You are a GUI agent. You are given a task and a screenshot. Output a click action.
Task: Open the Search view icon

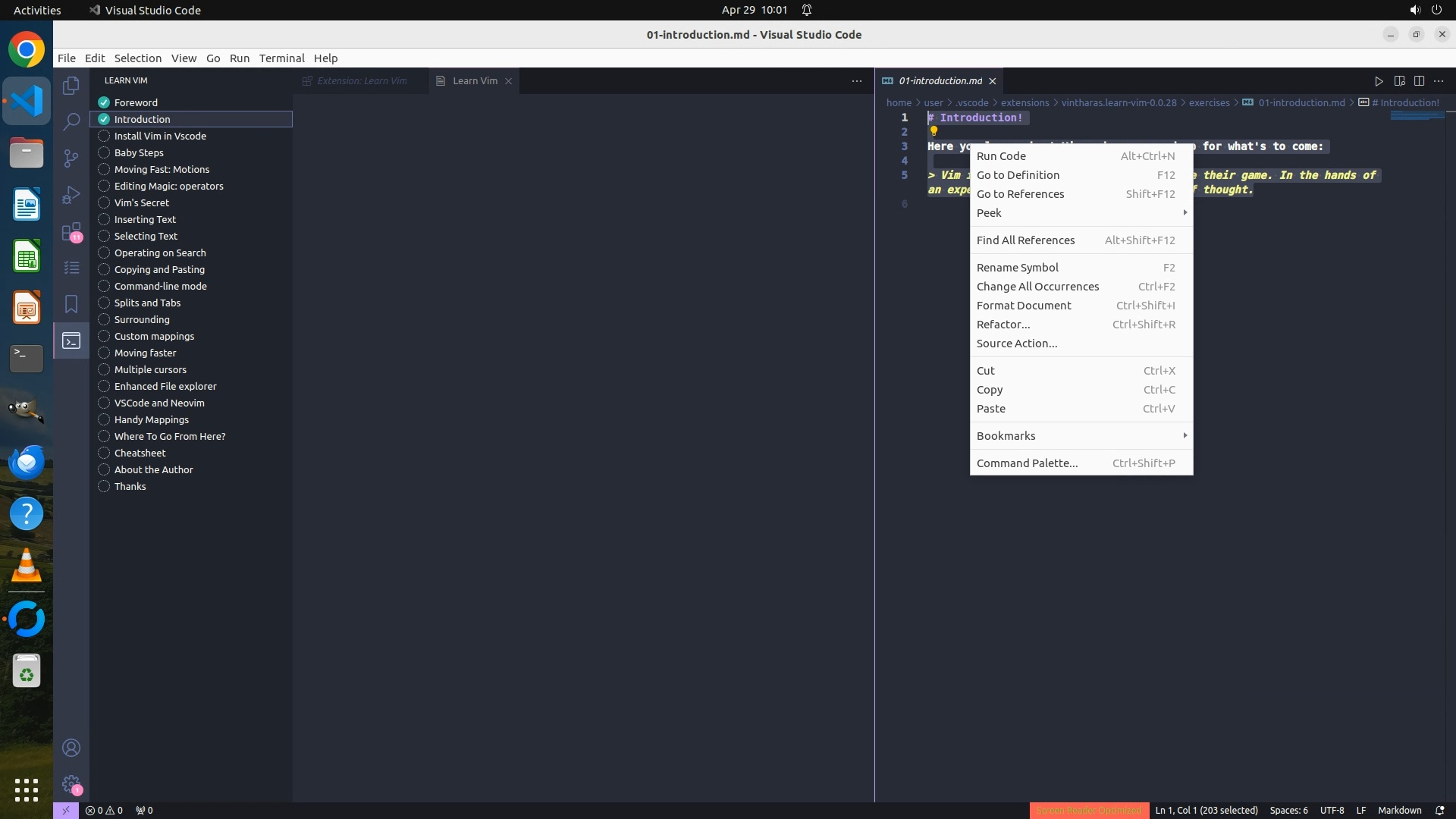71,121
